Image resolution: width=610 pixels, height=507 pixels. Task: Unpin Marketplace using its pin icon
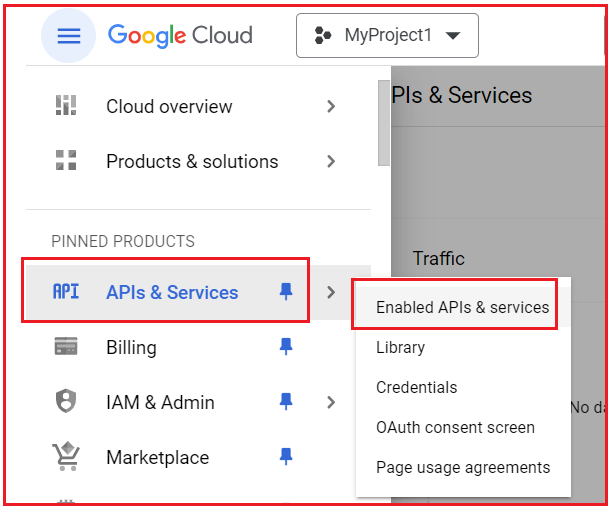pyautogui.click(x=286, y=456)
